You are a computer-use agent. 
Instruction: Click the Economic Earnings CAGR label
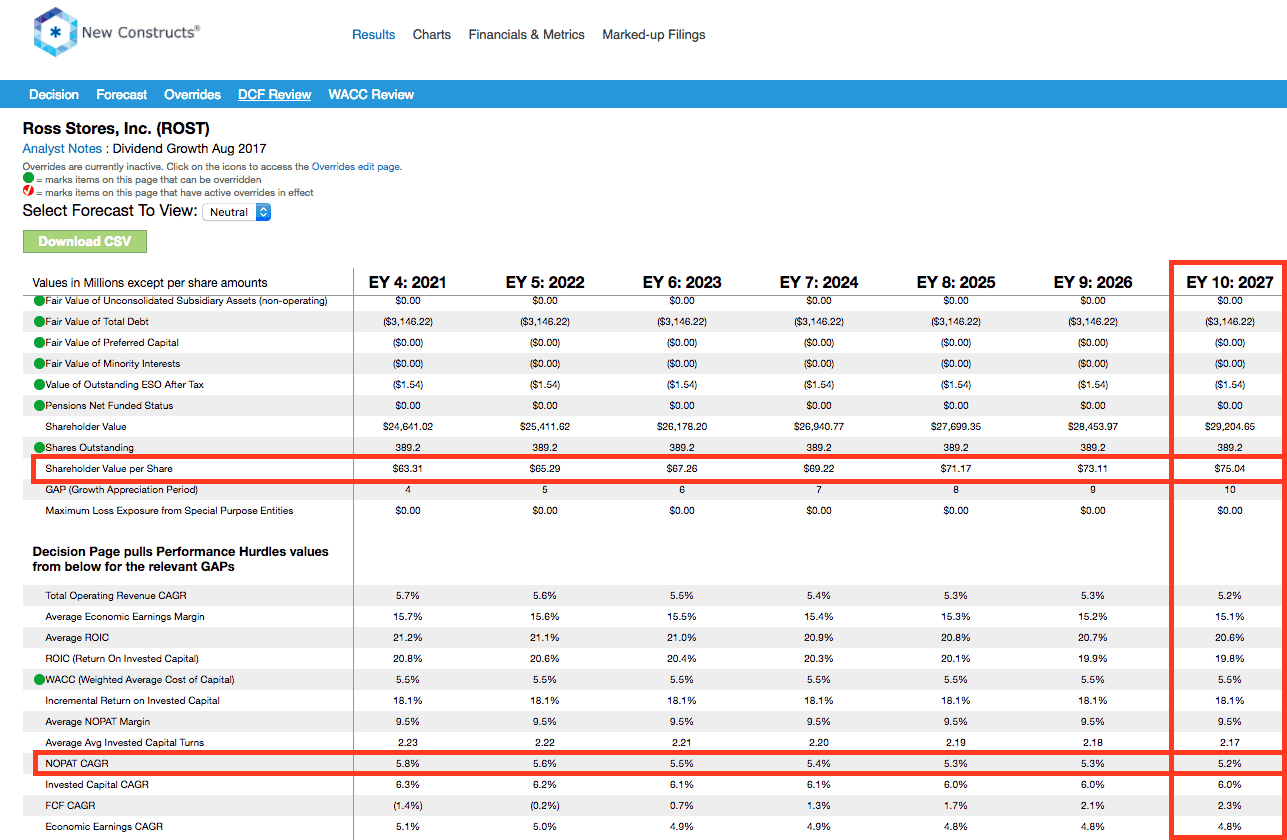pos(105,827)
